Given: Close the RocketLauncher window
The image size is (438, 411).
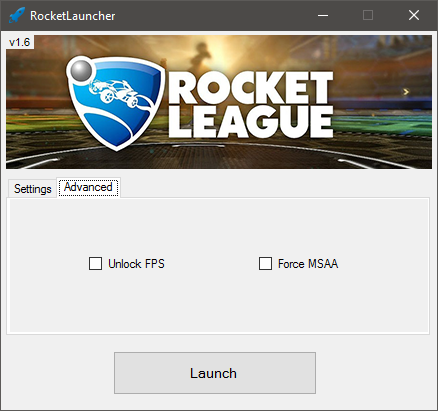Looking at the screenshot, I should [414, 15].
